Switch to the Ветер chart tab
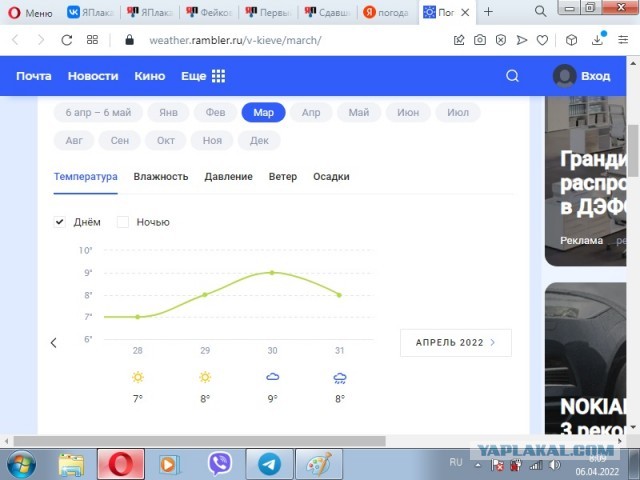640x480 pixels. [x=283, y=177]
